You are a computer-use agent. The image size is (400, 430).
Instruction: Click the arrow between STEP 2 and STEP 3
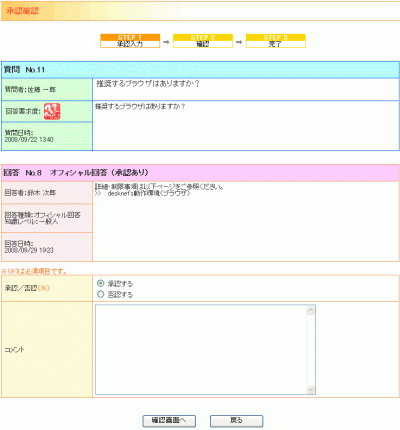pos(239,42)
